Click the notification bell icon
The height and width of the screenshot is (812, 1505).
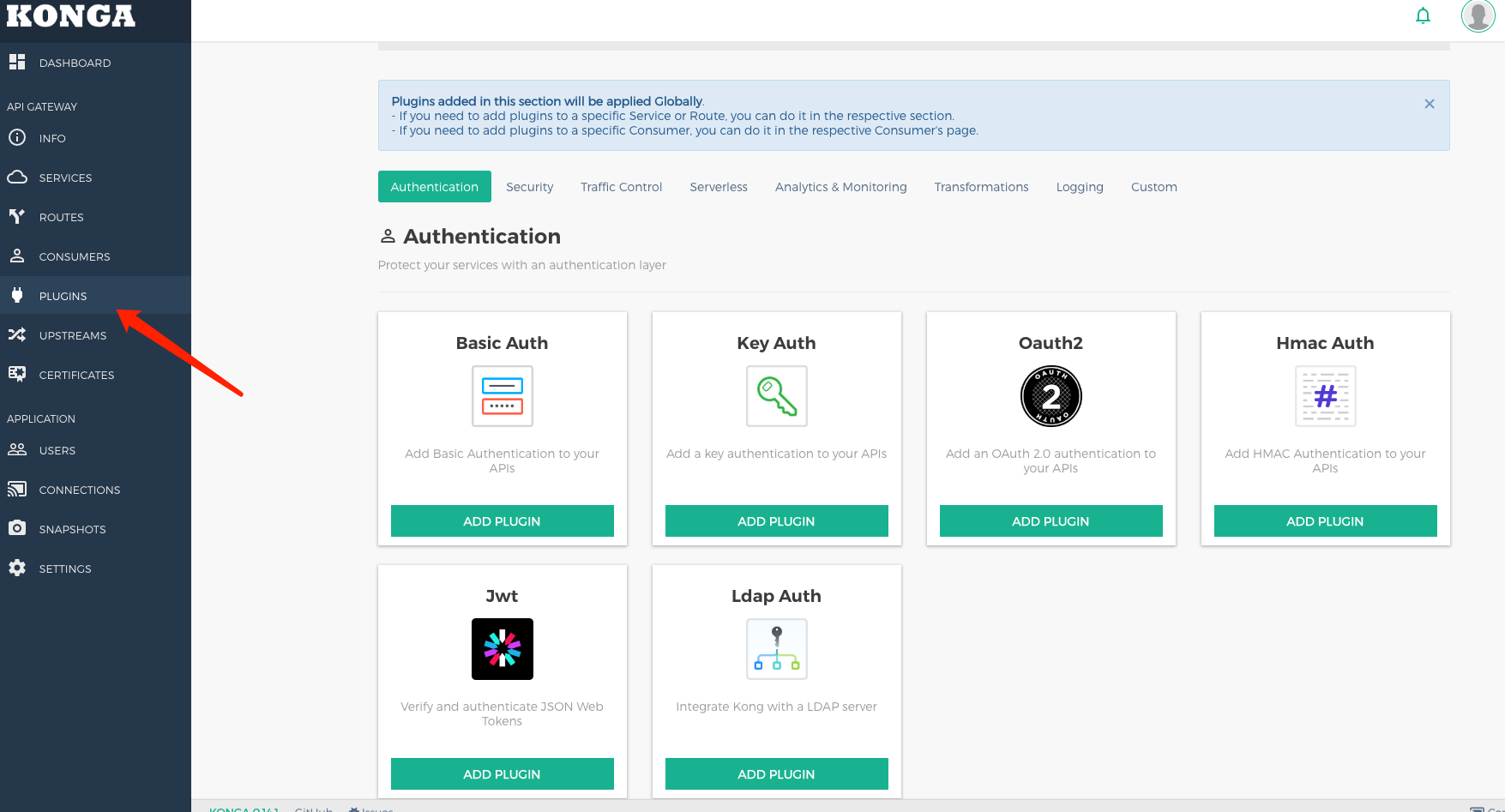(1423, 15)
